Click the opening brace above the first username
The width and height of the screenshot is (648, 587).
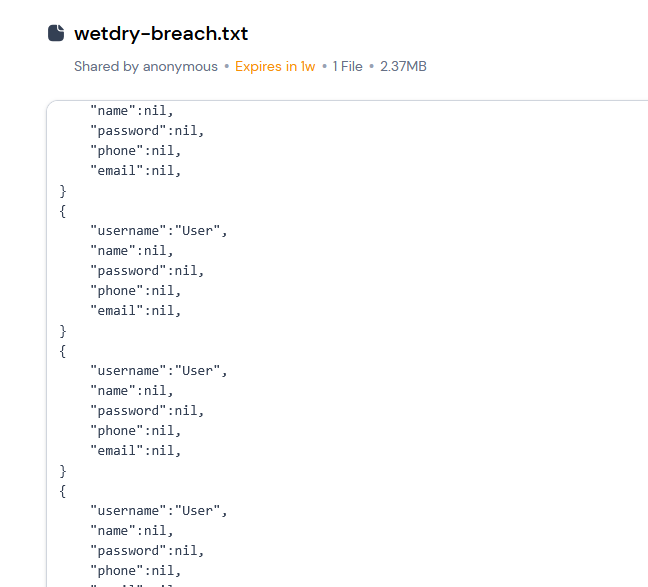point(64,211)
